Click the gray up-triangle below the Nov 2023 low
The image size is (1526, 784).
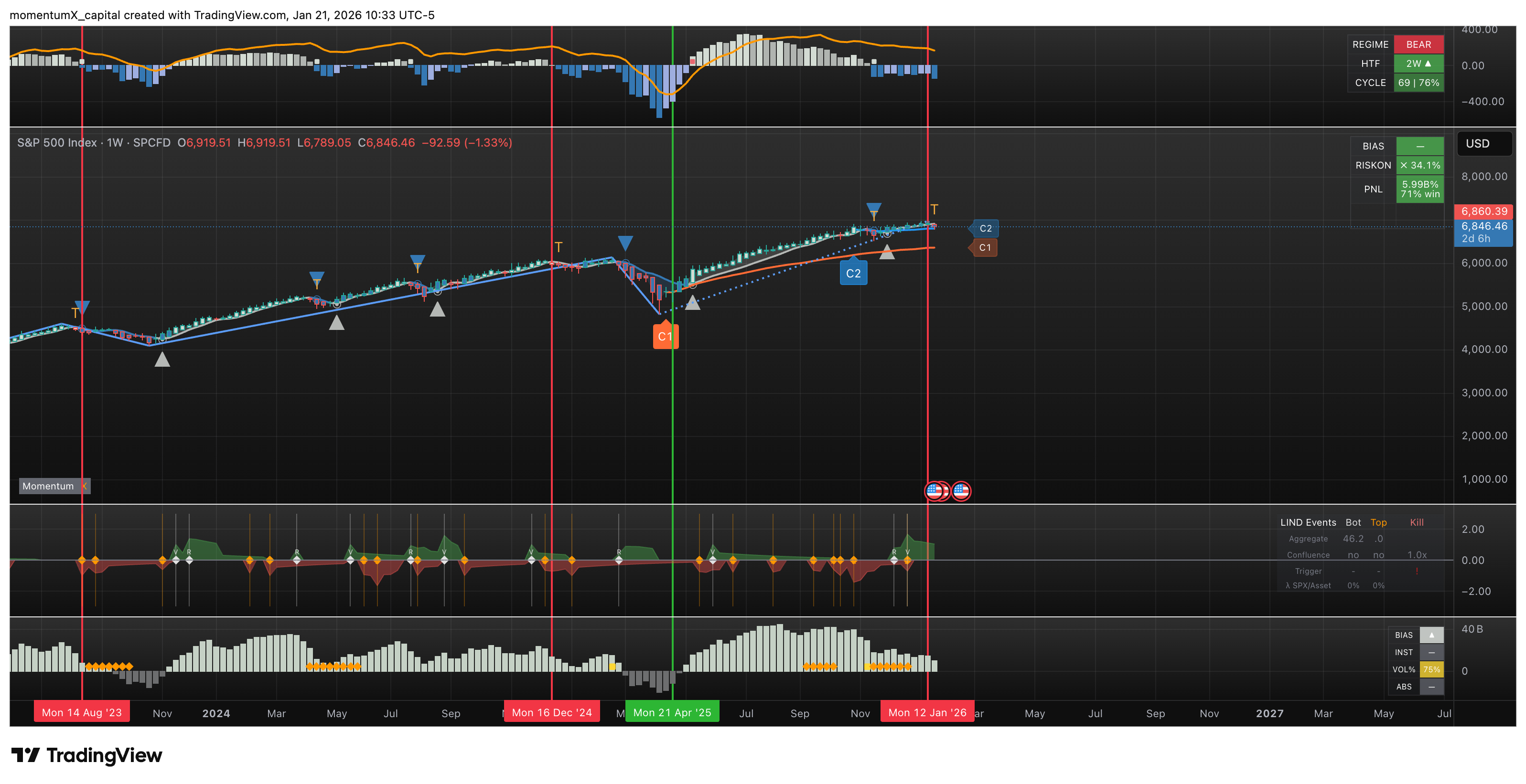(x=162, y=360)
